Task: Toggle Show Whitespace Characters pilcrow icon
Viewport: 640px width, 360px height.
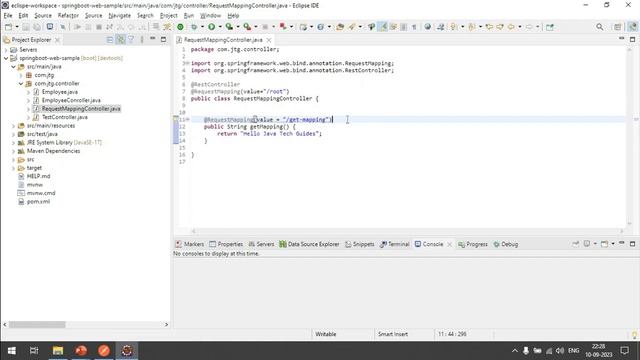Action: point(414,27)
